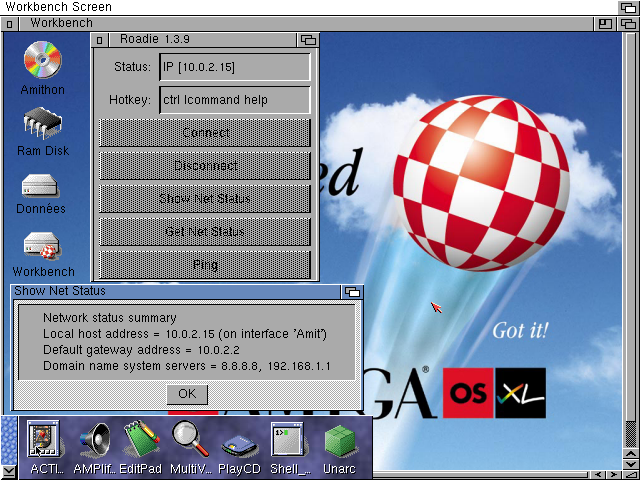Click the Show Net Status title bar
The image size is (640, 480).
[176, 291]
